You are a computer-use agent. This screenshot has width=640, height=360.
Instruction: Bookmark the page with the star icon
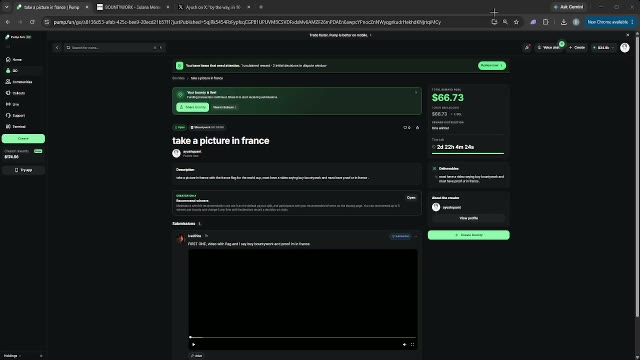tap(516, 22)
